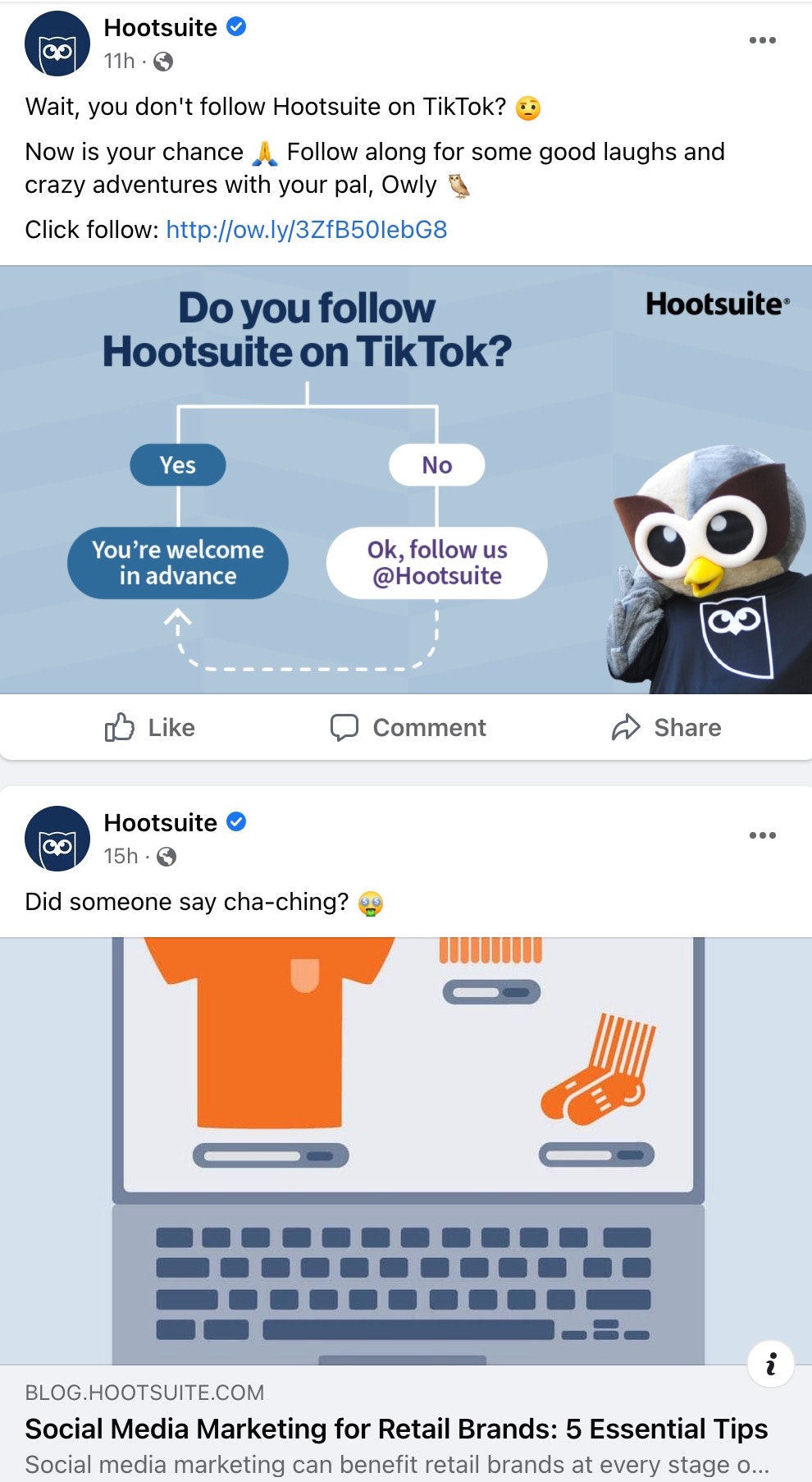Open the Hootsuite name on the first post
812x1482 pixels.
[160, 27]
